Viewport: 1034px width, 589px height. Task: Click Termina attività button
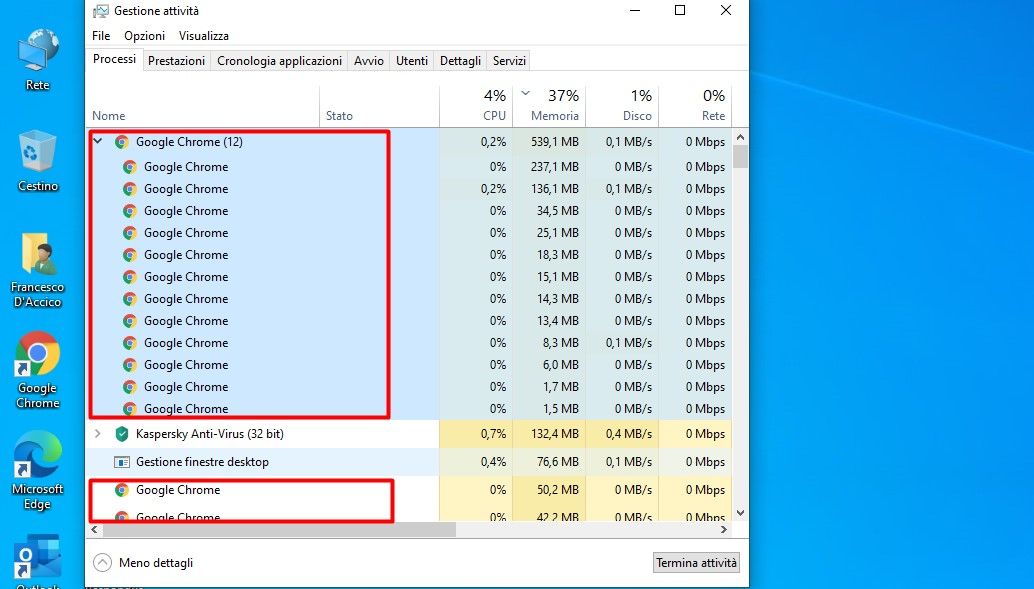(696, 563)
